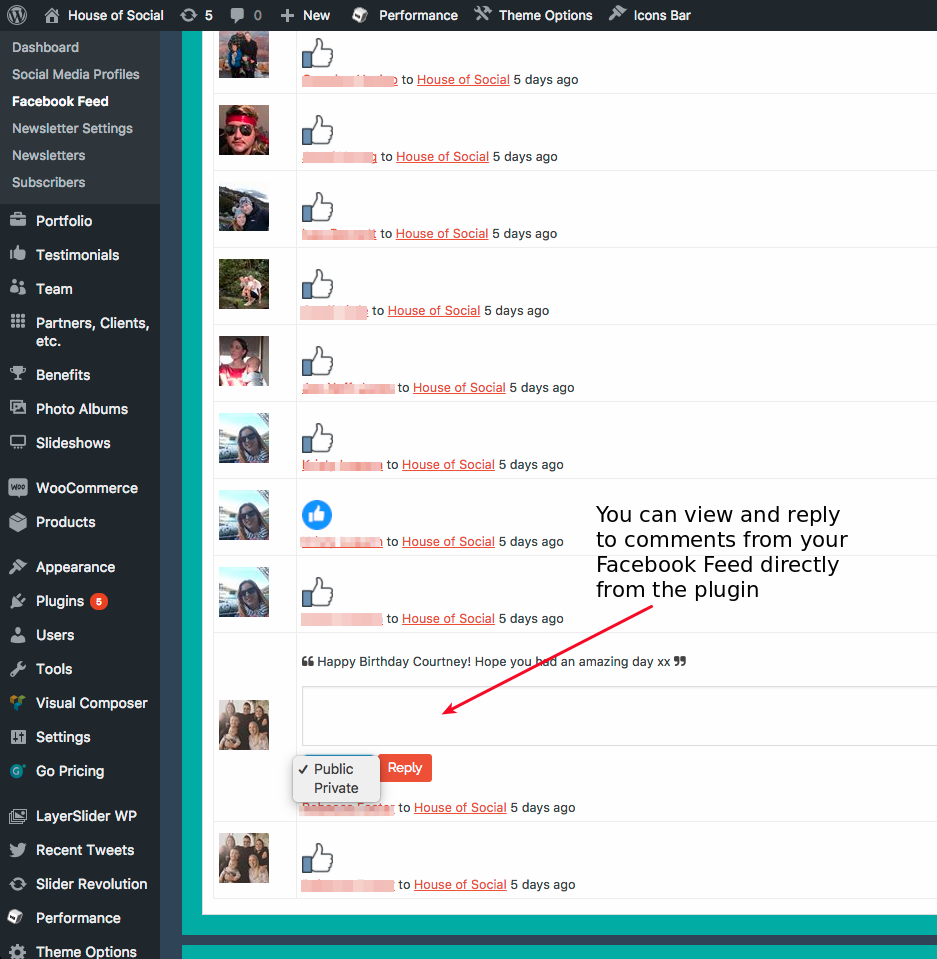Click the Appearance paintbrush icon
Screen dimensions: 937x959
(18, 566)
